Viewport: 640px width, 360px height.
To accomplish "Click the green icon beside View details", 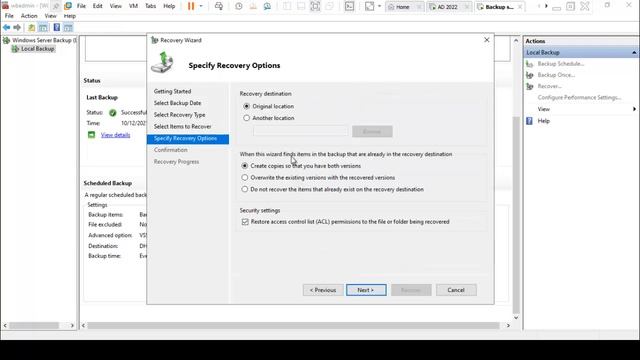I will [x=91, y=135].
